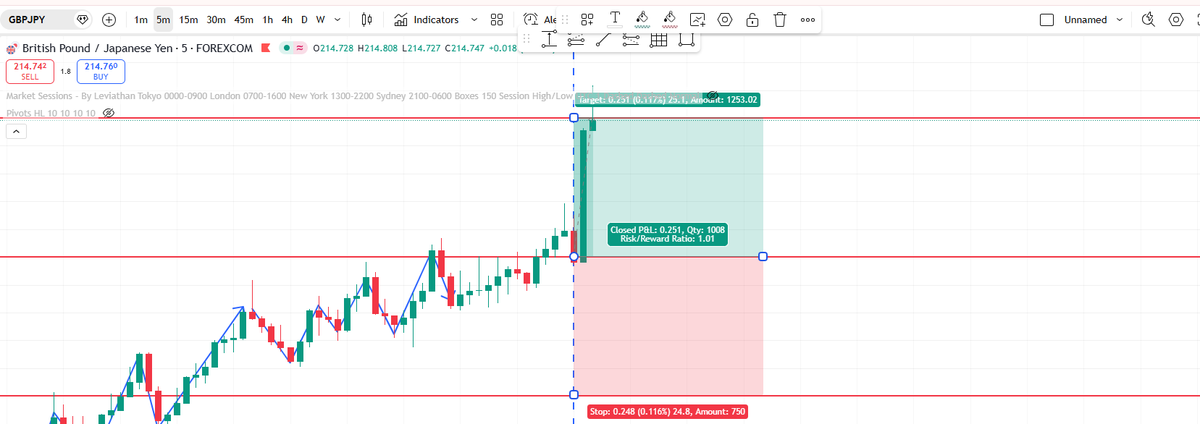Screen dimensions: 1200x424
Task: Click the Stop label of the position
Action: click(666, 411)
